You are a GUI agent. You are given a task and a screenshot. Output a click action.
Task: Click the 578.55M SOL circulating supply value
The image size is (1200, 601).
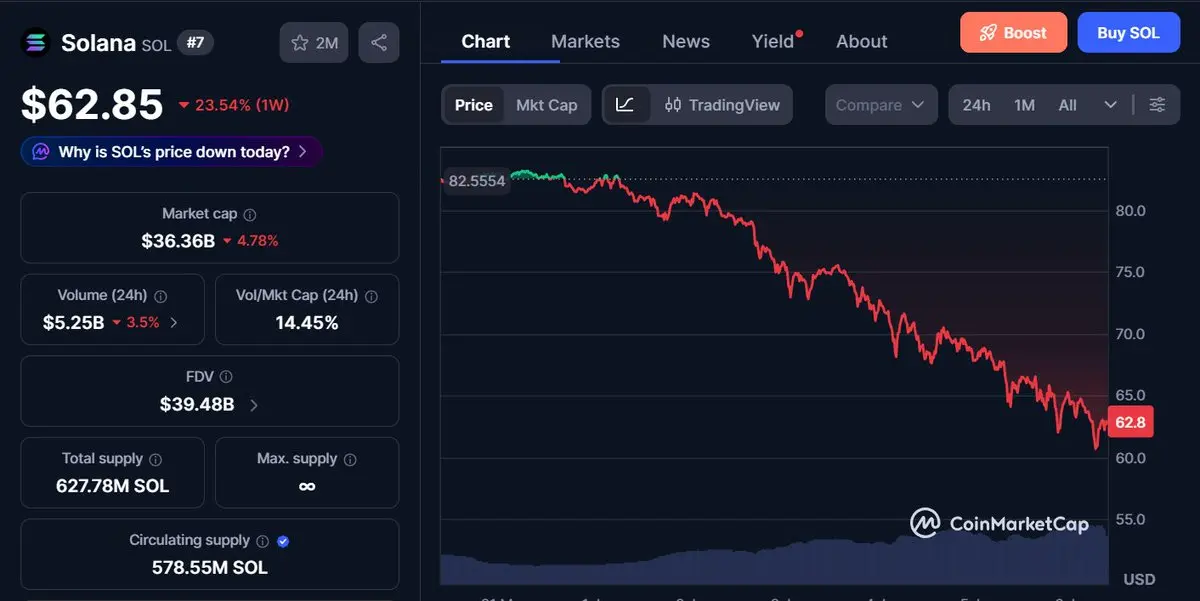click(x=210, y=568)
